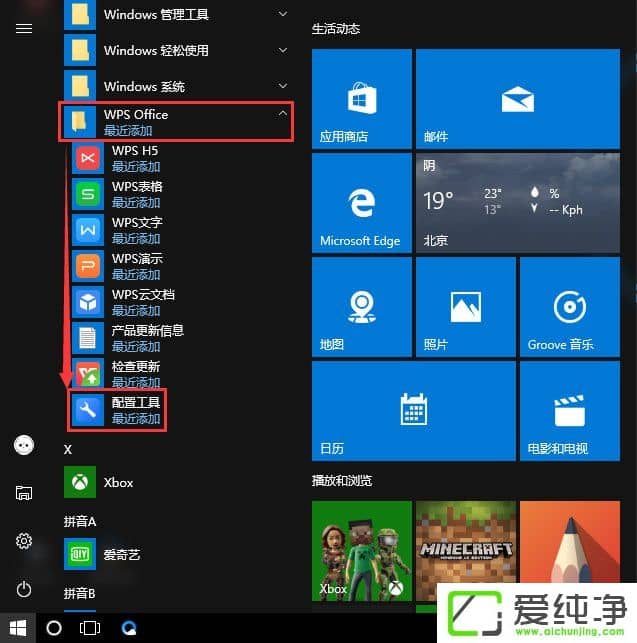Image resolution: width=637 pixels, height=643 pixels.
Task: Open the 日历 Calendar tile
Action: (413, 411)
